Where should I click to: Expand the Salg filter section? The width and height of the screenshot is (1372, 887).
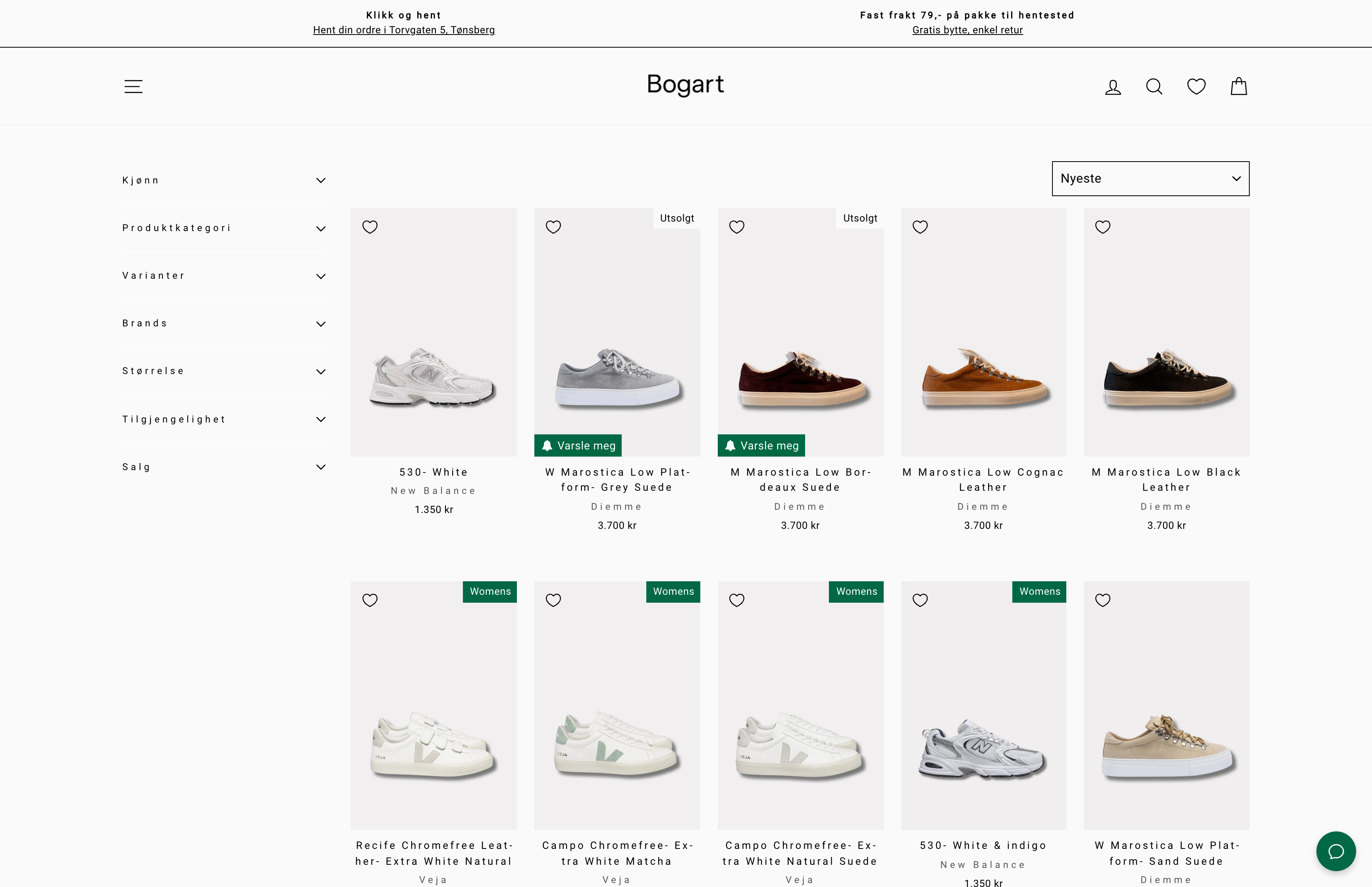[x=224, y=467]
